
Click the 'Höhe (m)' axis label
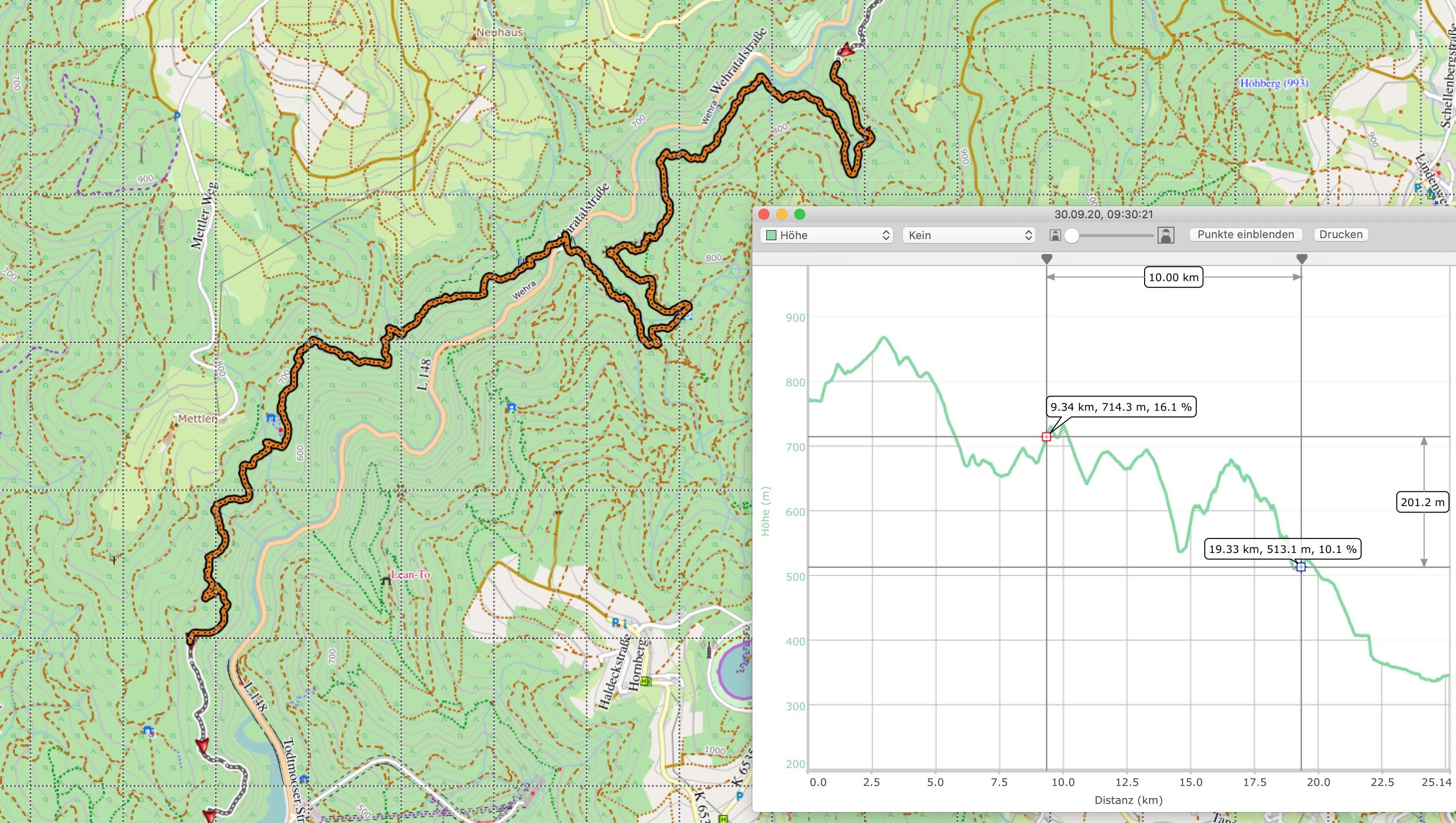pos(765,511)
